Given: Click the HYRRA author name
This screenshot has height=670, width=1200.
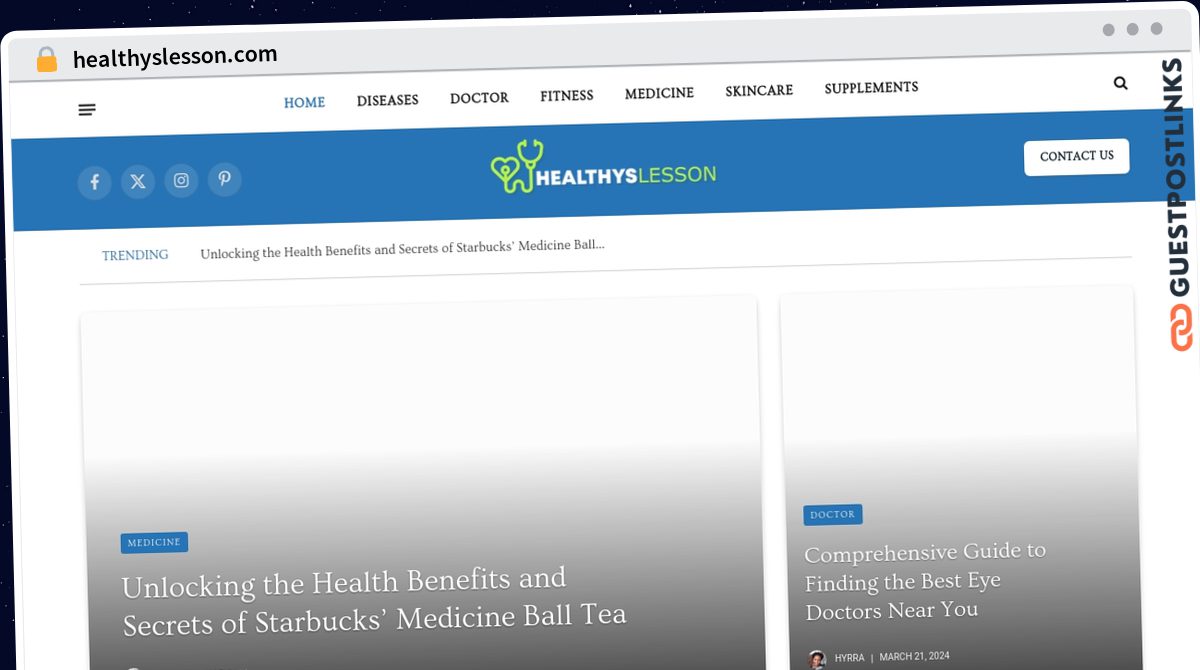Looking at the screenshot, I should click(x=850, y=658).
